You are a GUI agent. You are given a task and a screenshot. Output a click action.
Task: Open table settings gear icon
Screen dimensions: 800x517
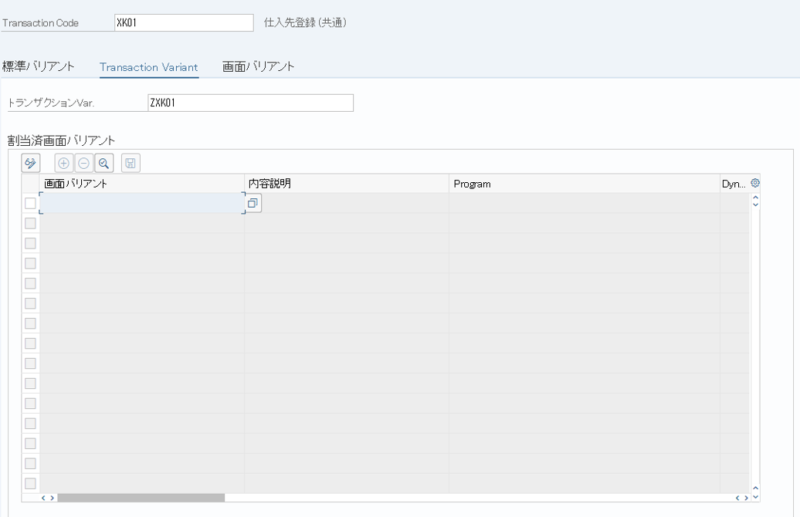pos(755,184)
